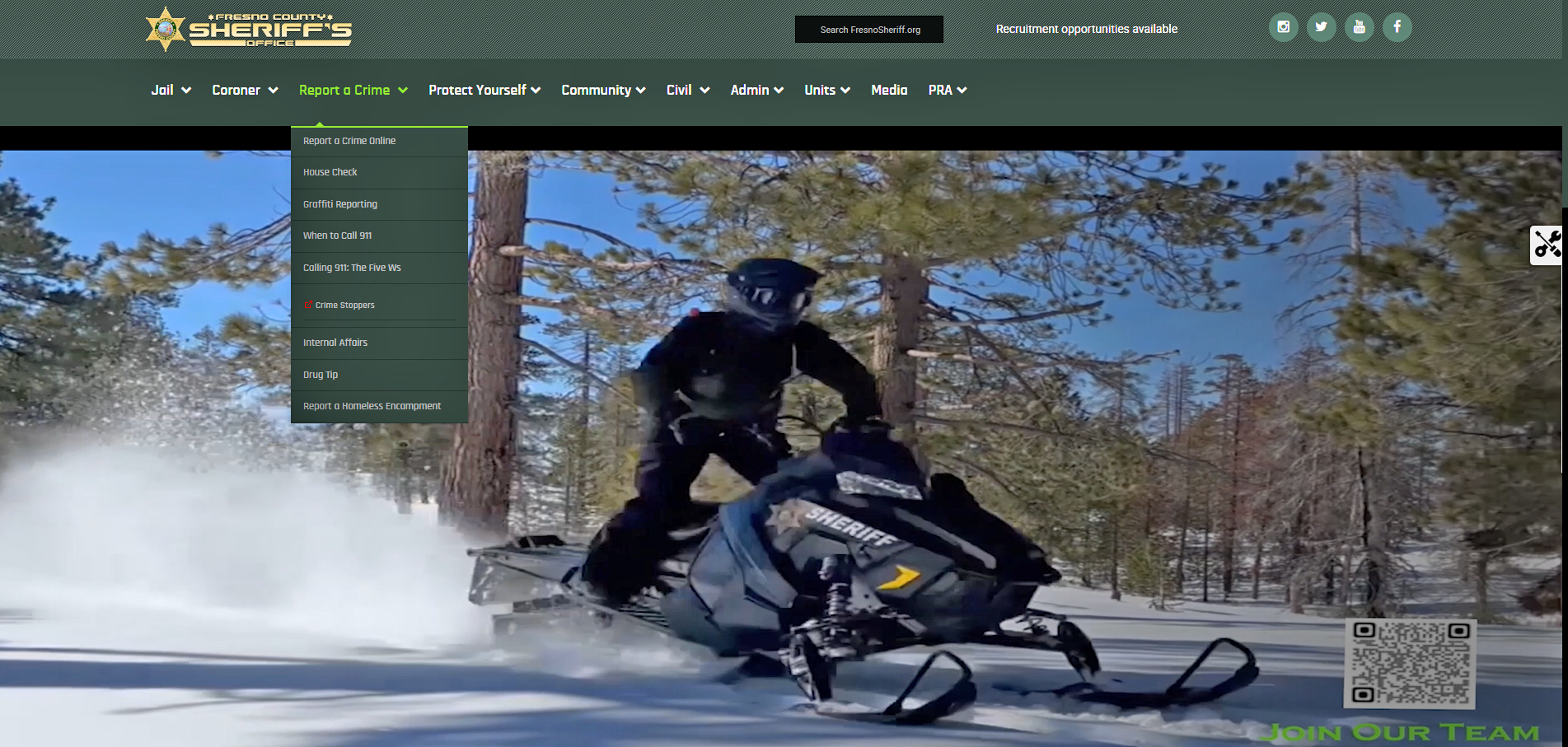Select Report a Homeless Encampment
This screenshot has width=1568, height=747.
[379, 406]
